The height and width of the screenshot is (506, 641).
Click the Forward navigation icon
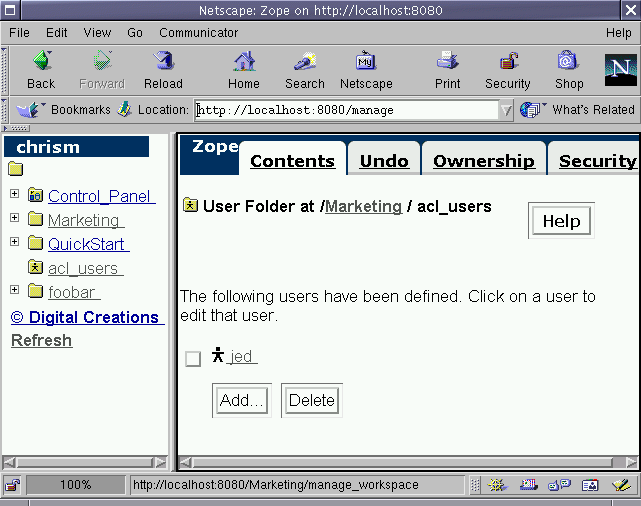coord(102,60)
